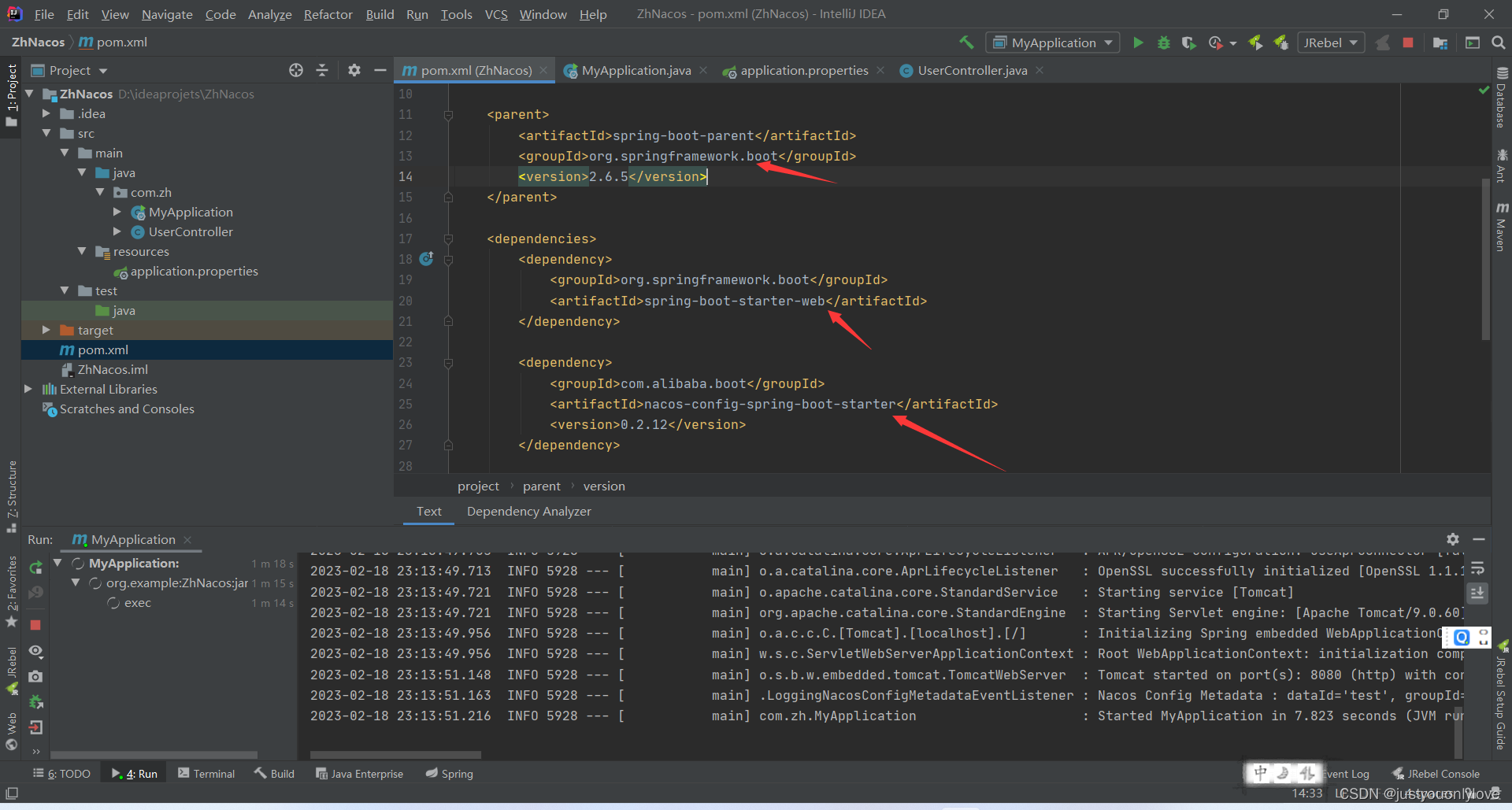Toggle the Favorites tool window
Viewport: 1512px width, 810px height.
tap(11, 592)
